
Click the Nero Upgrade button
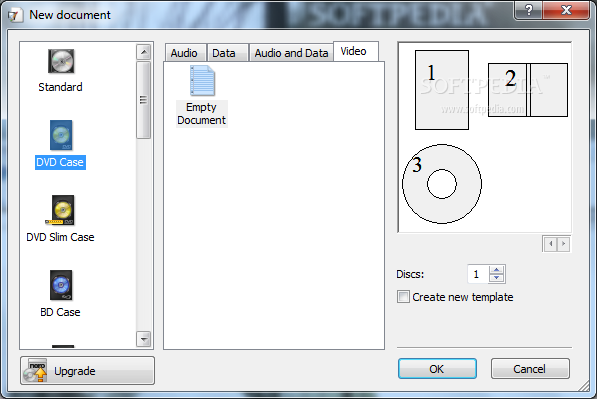pyautogui.click(x=88, y=370)
